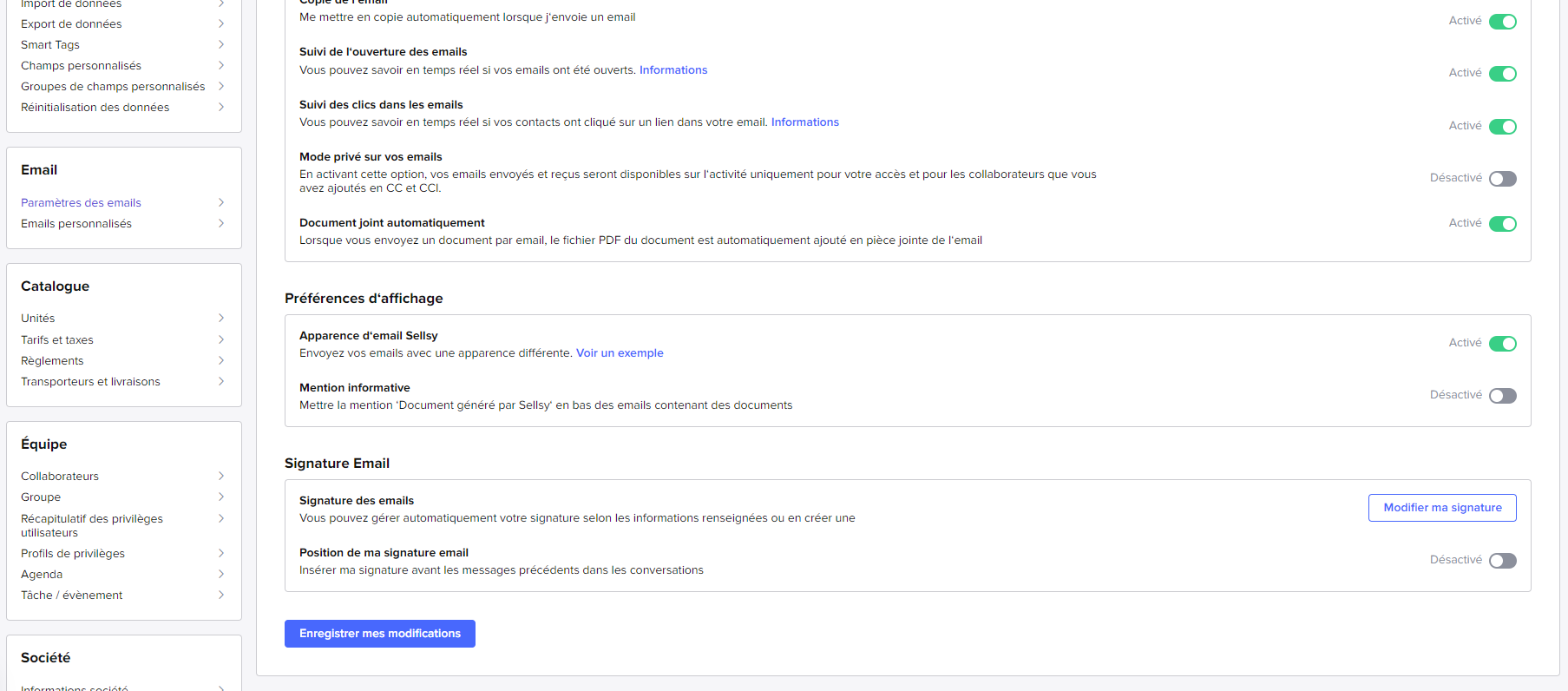
Task: Expand "Smart Tags" in the sidebar
Action: 49,44
